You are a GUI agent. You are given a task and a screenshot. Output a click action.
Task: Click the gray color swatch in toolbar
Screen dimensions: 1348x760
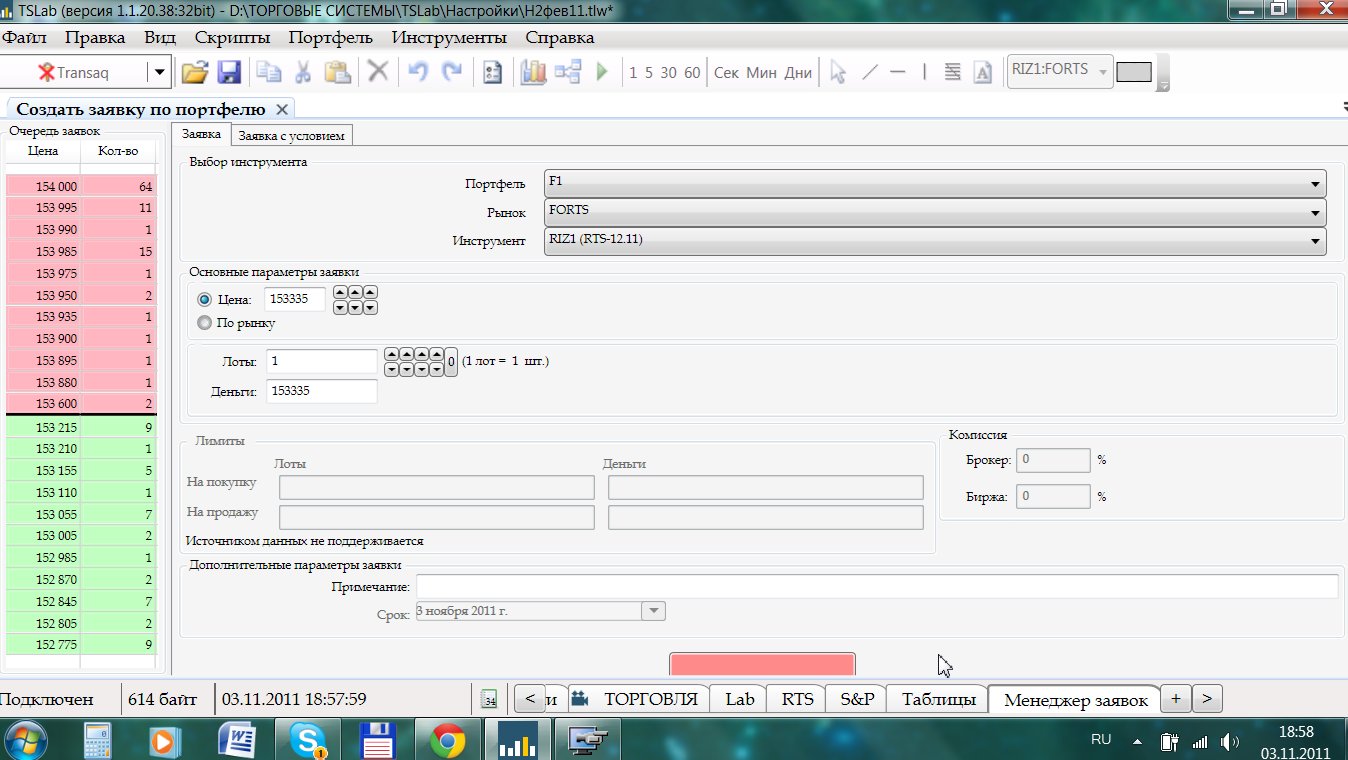[x=1134, y=72]
